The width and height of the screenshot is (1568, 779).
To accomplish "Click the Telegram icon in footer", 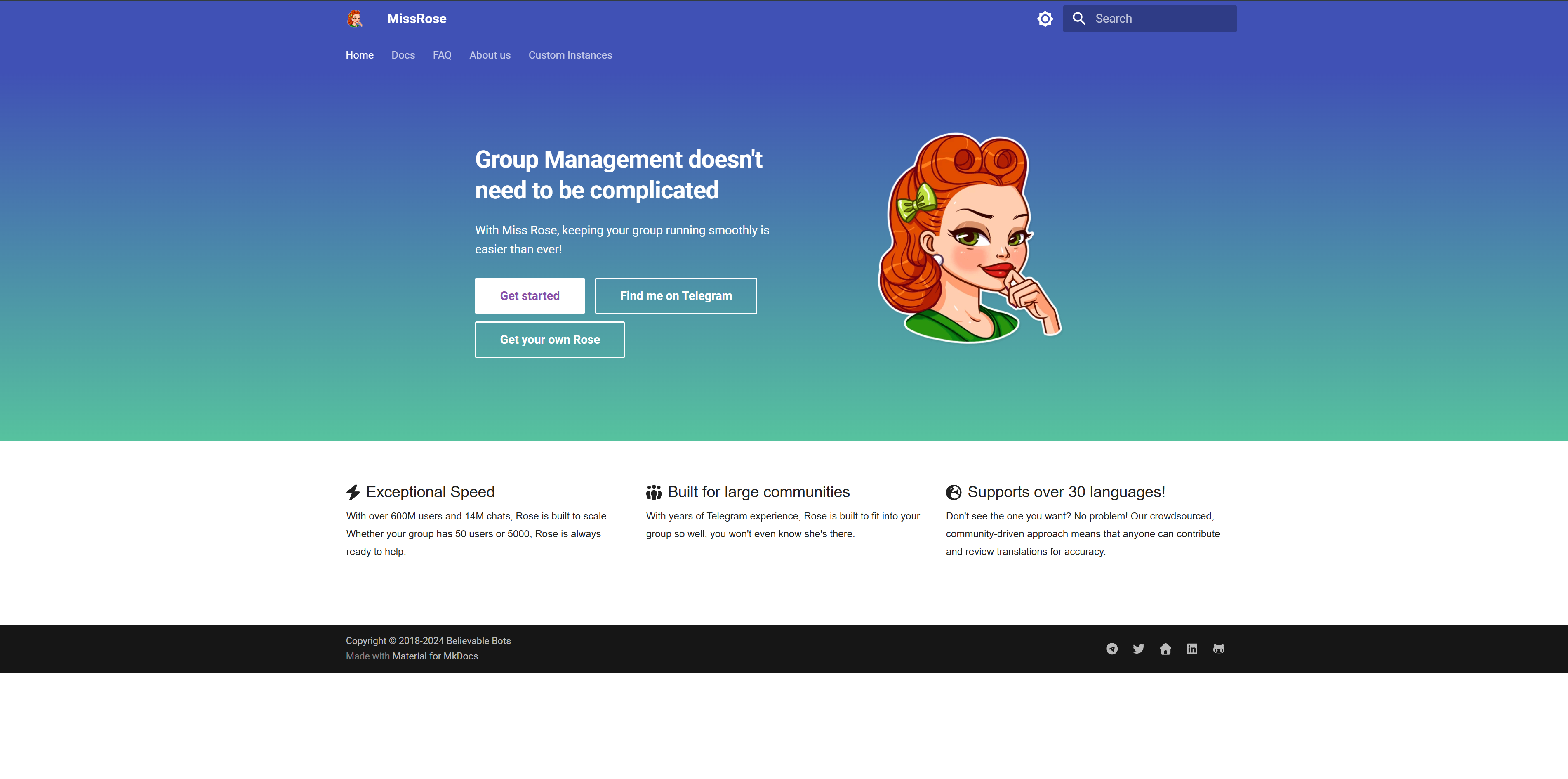I will click(1111, 649).
